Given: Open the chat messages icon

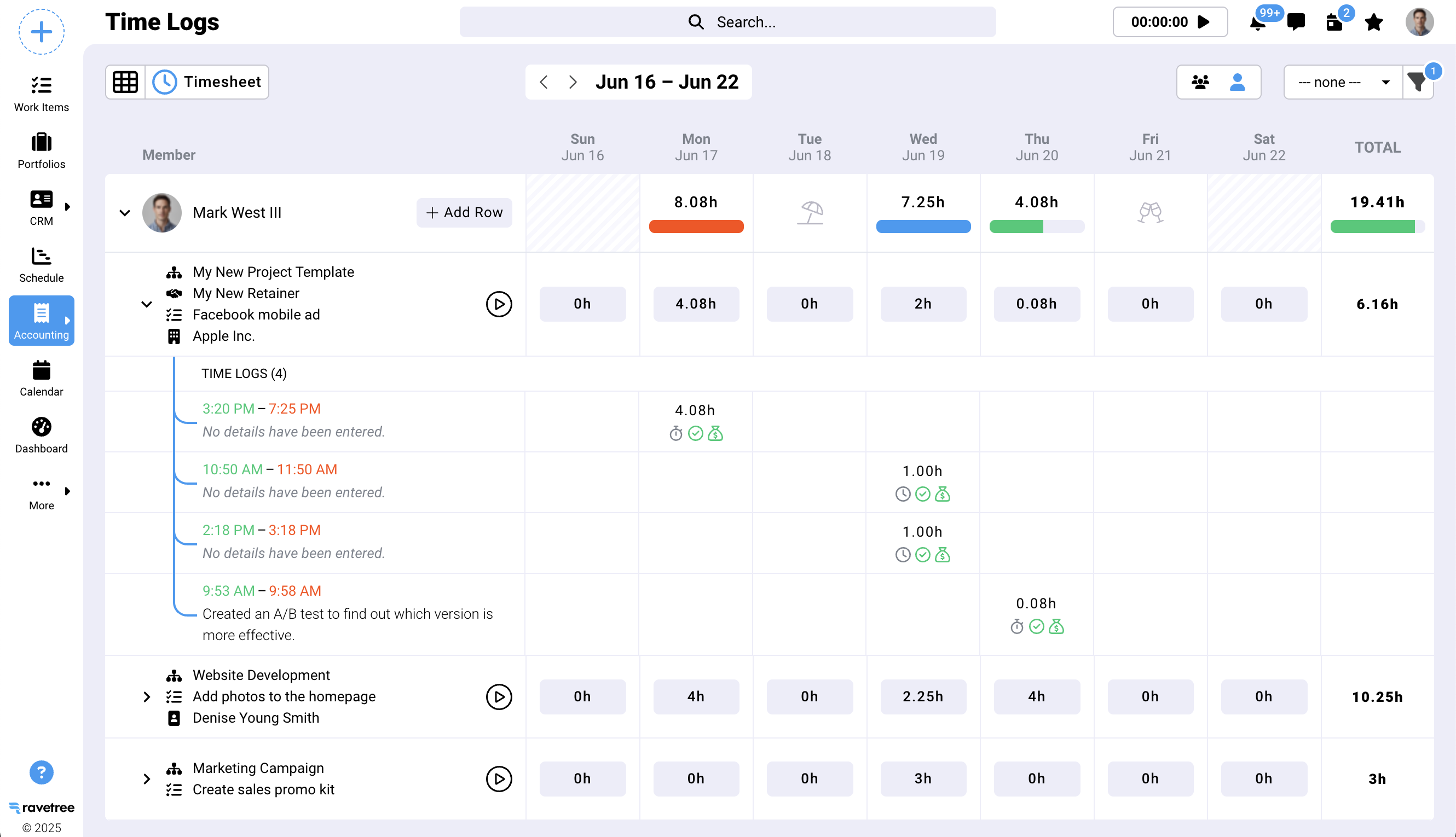Looking at the screenshot, I should (1296, 22).
